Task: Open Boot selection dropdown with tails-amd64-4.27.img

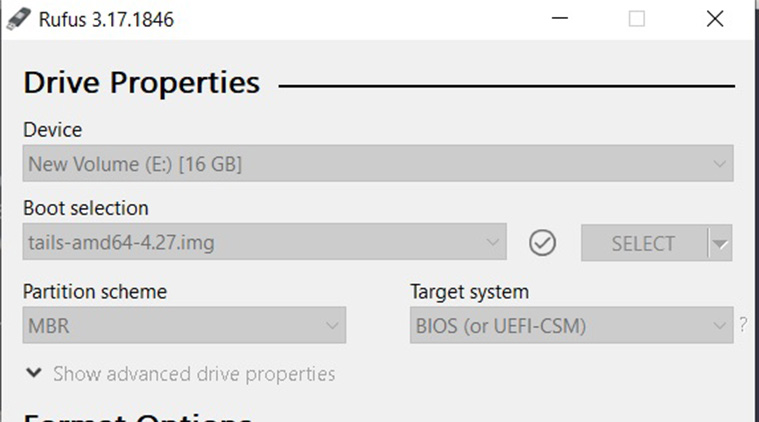Action: 264,243
